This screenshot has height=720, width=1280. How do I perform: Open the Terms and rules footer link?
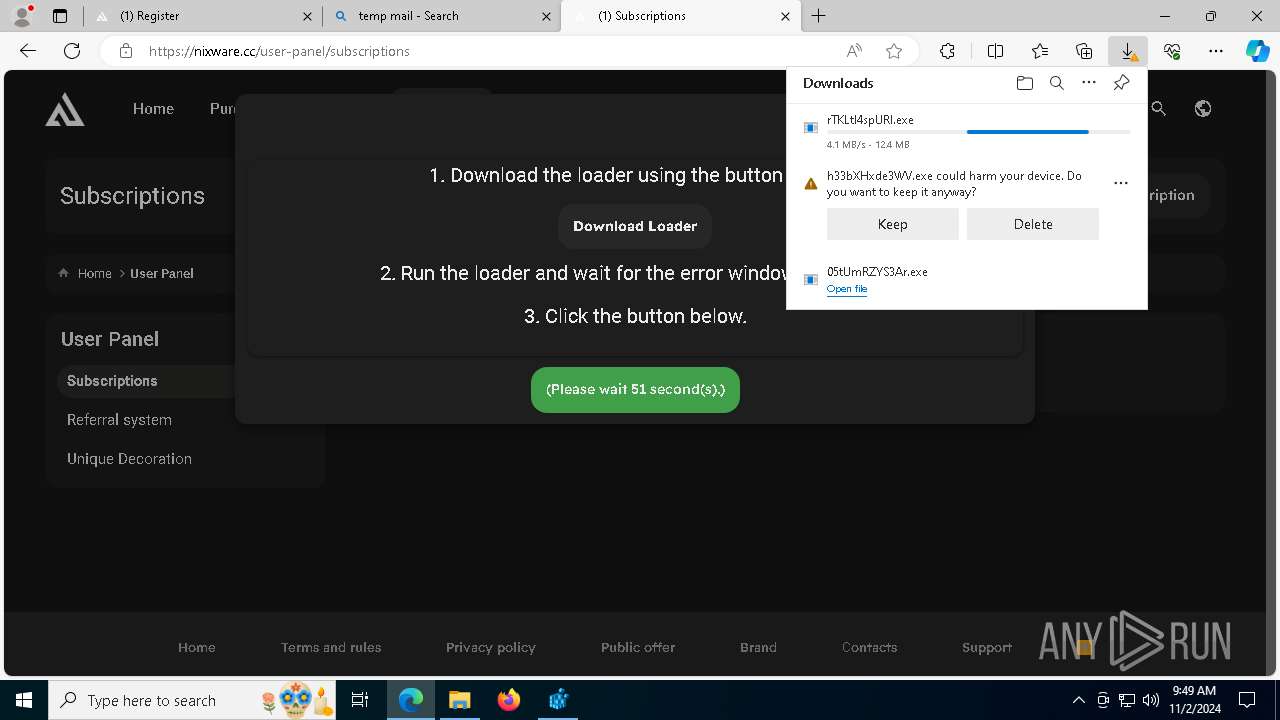(x=331, y=647)
